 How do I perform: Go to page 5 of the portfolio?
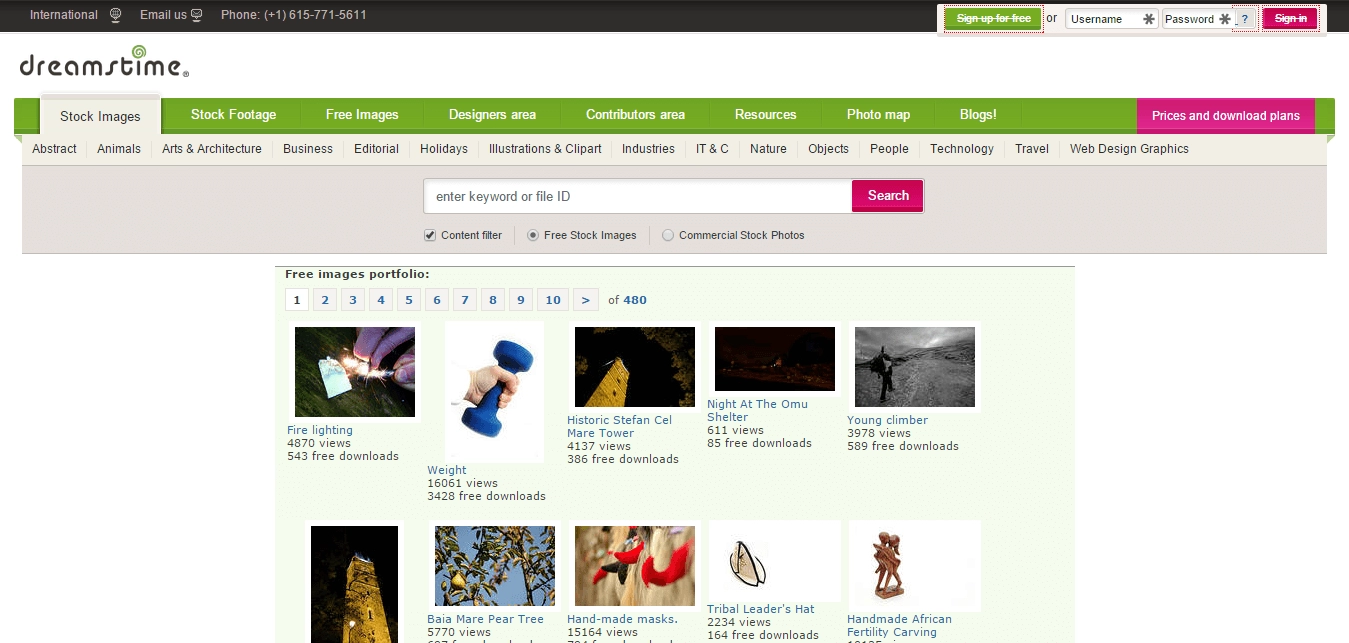(x=409, y=299)
